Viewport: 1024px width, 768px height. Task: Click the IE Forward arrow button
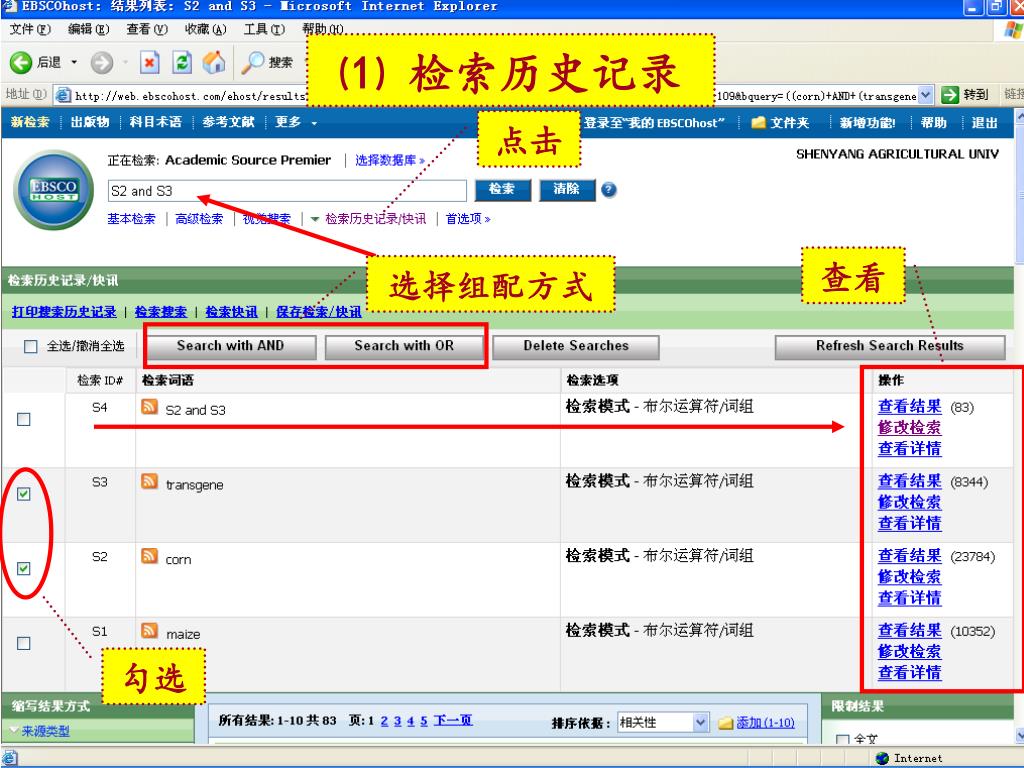[101, 63]
